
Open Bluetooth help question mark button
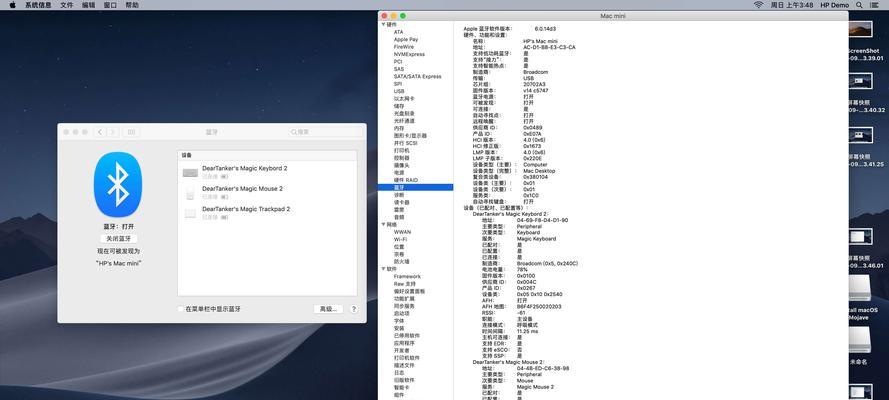click(x=354, y=309)
